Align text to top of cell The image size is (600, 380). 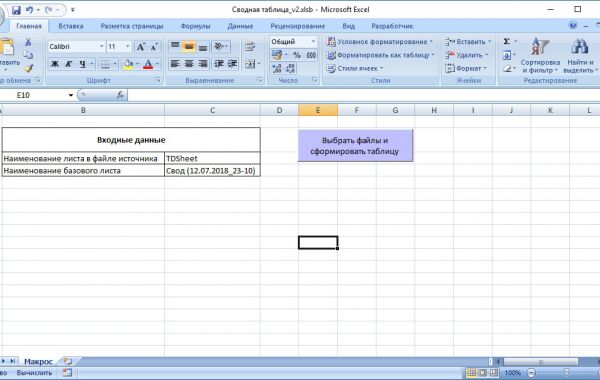click(175, 46)
